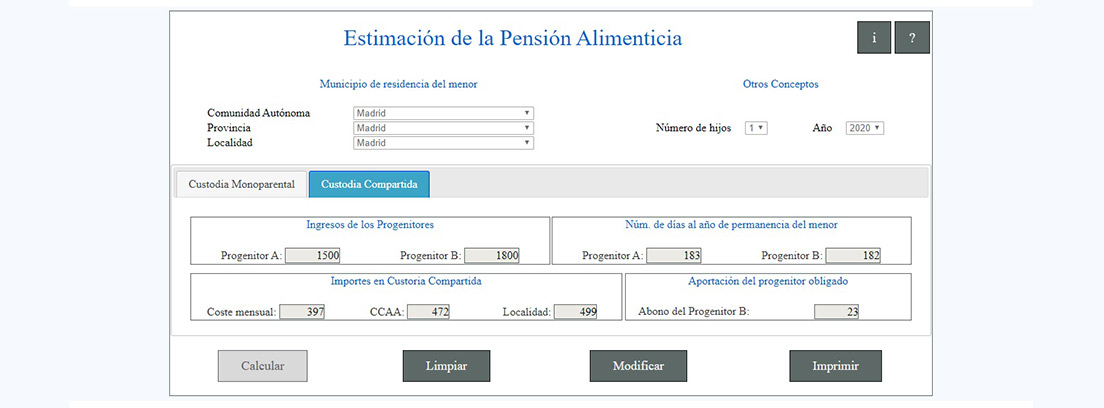1104x408 pixels.
Task: Click the Abono del Progenitor B field
Action: 836,311
